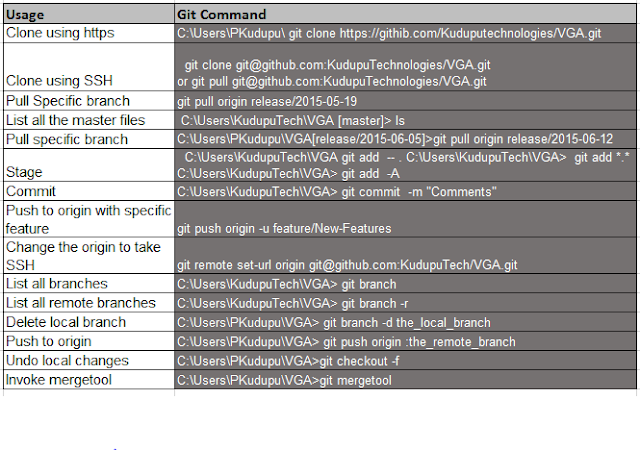The width and height of the screenshot is (640, 450).
Task: Click the Undo local changes cell
Action: [x=89, y=360]
